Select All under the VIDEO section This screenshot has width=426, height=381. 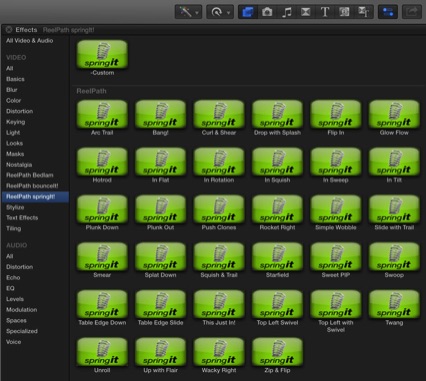click(x=10, y=68)
